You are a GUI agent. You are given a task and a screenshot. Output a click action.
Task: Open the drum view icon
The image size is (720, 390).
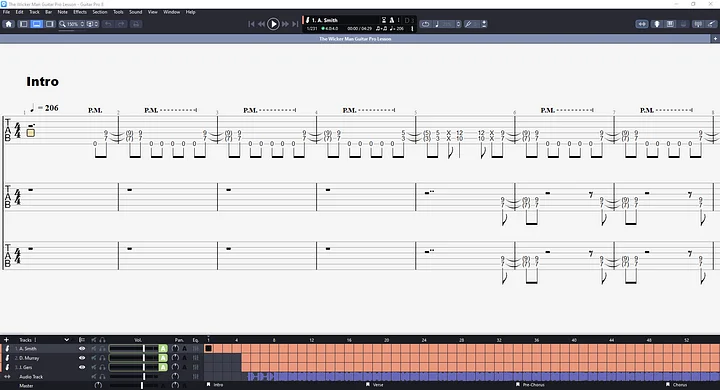(684, 24)
